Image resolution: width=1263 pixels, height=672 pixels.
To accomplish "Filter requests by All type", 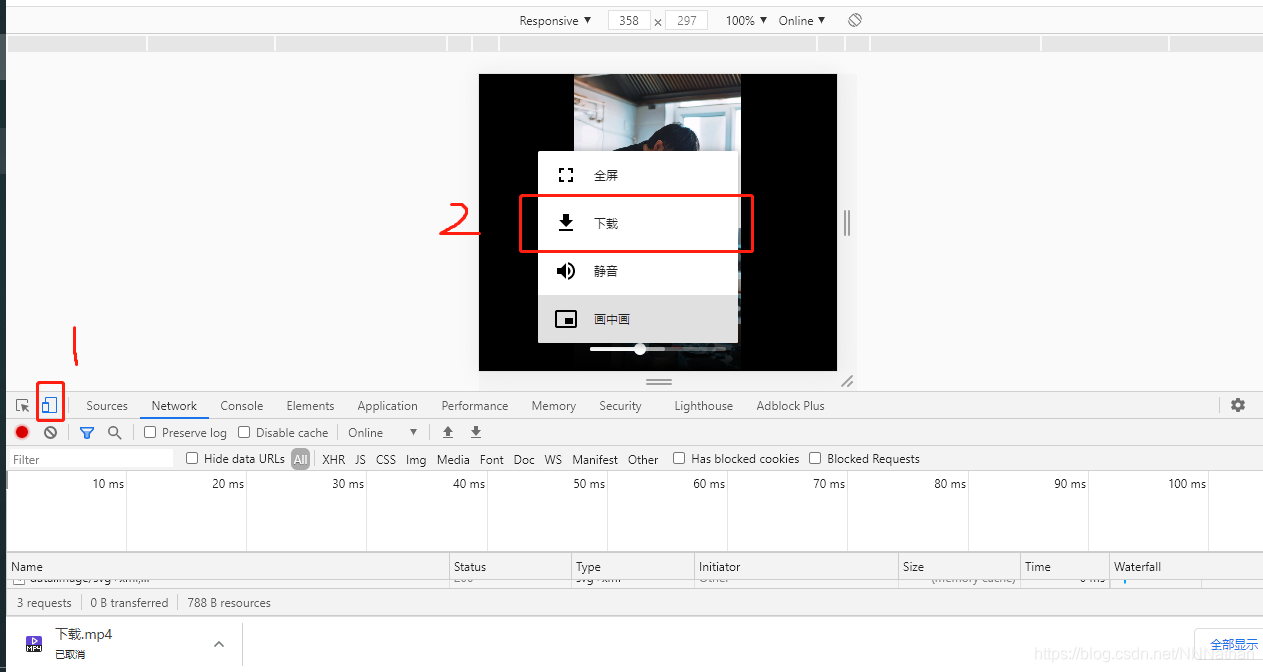I will coord(300,459).
